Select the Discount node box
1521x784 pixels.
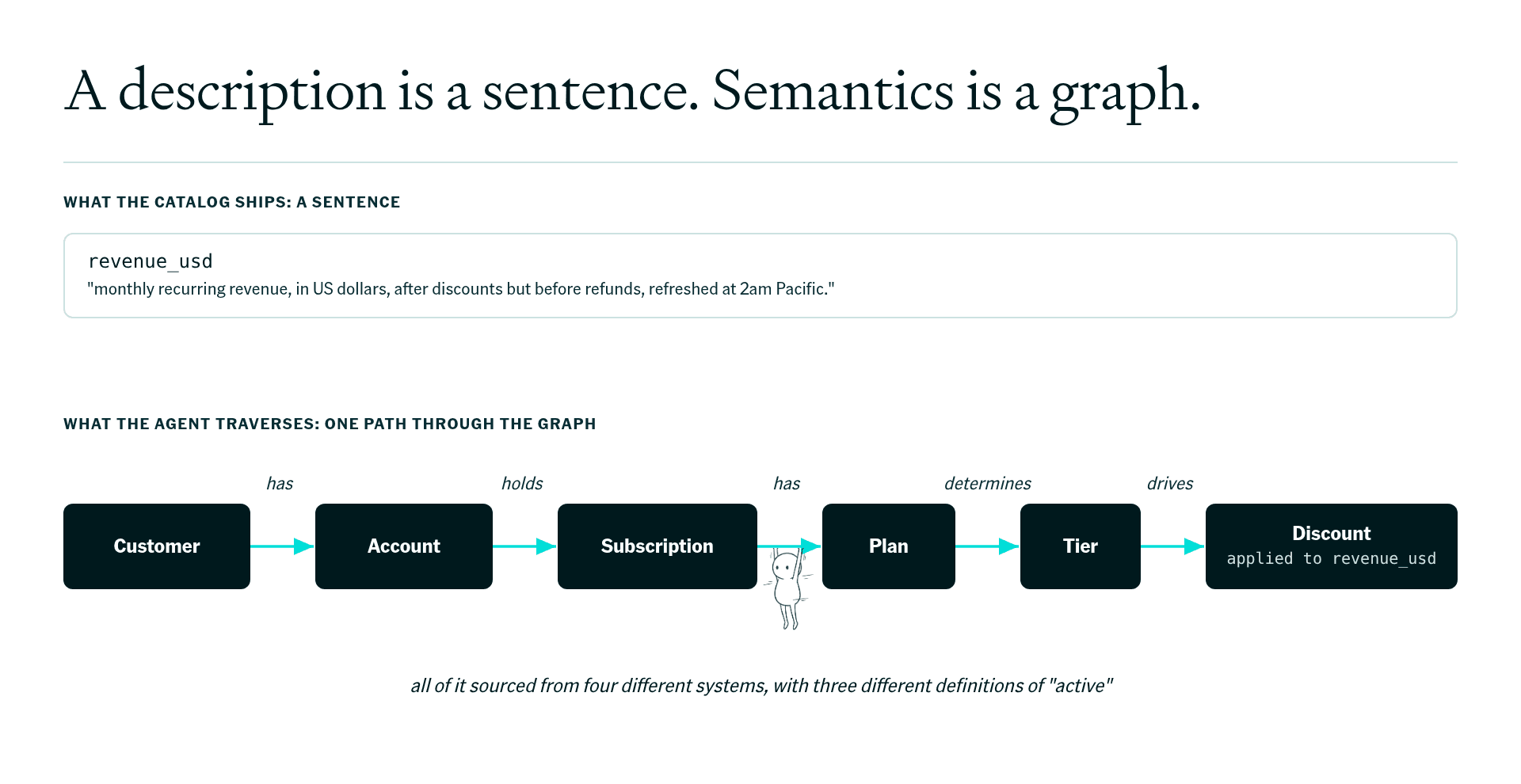[x=1332, y=546]
